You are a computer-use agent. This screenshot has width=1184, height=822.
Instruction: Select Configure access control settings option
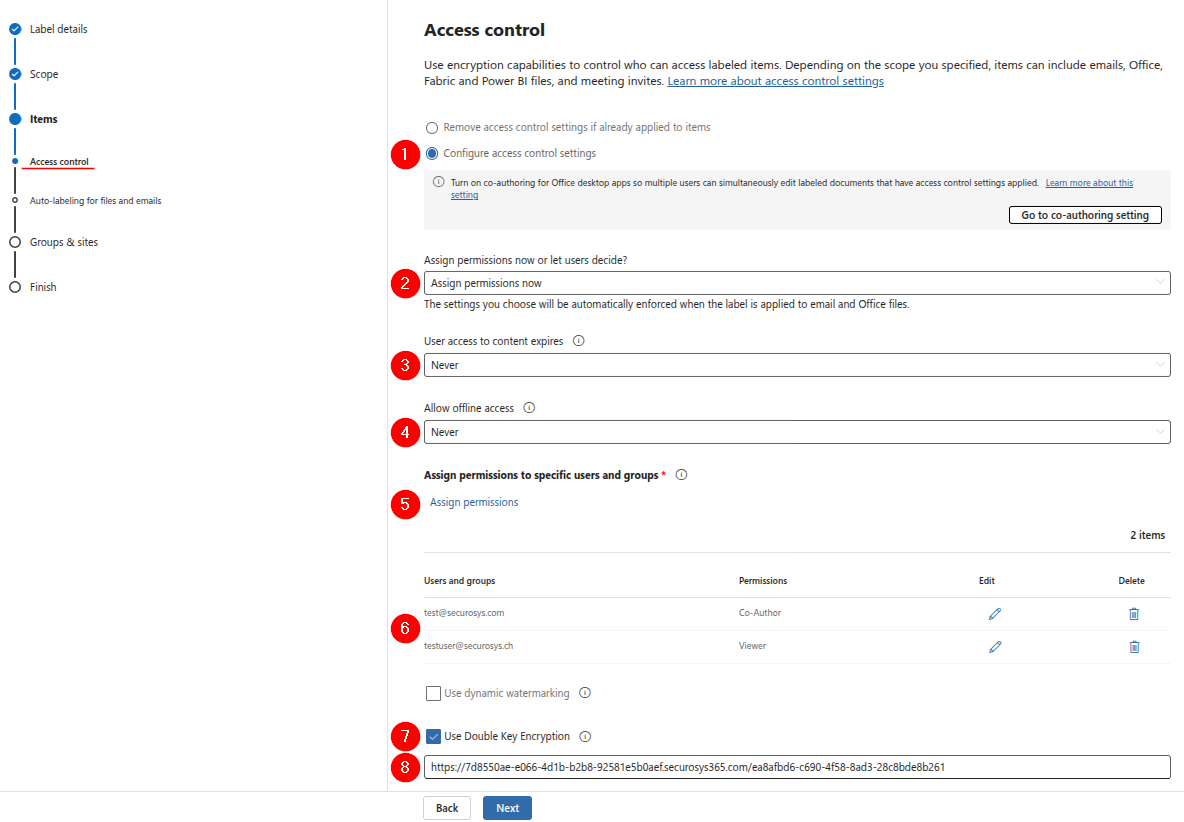click(x=432, y=154)
